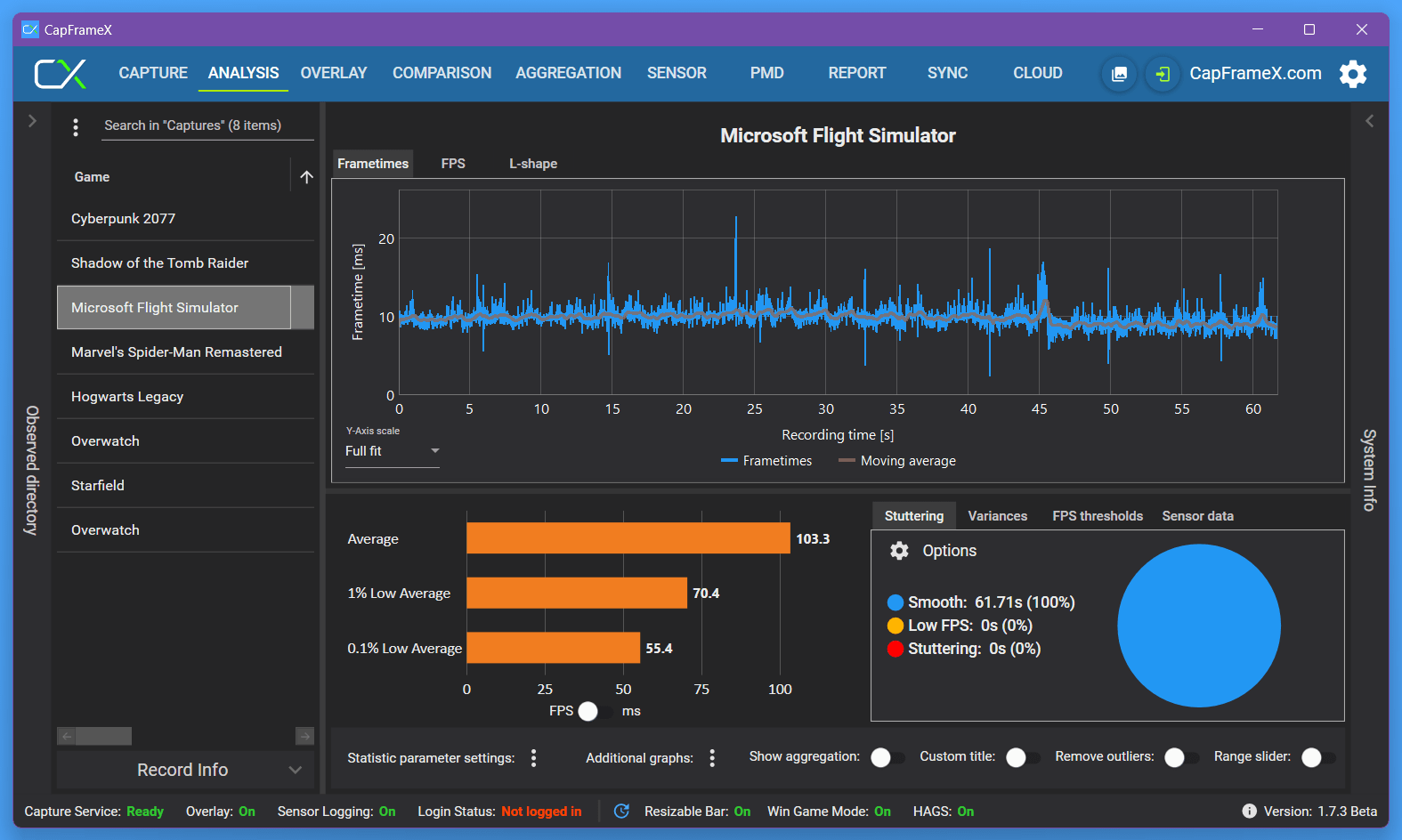Toggle Frametimes series in chart legend
This screenshot has width=1402, height=840.
click(x=766, y=461)
